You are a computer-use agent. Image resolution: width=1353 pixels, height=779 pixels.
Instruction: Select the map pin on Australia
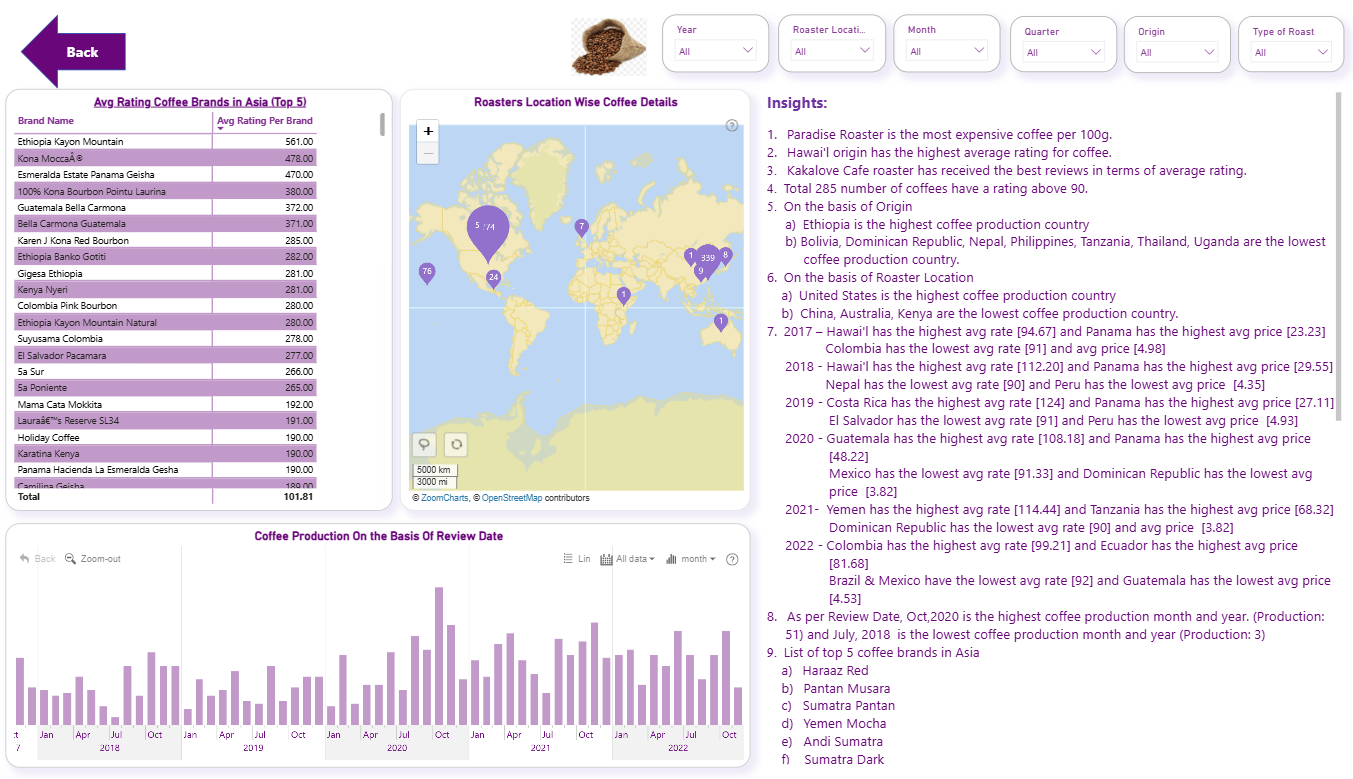(x=720, y=322)
